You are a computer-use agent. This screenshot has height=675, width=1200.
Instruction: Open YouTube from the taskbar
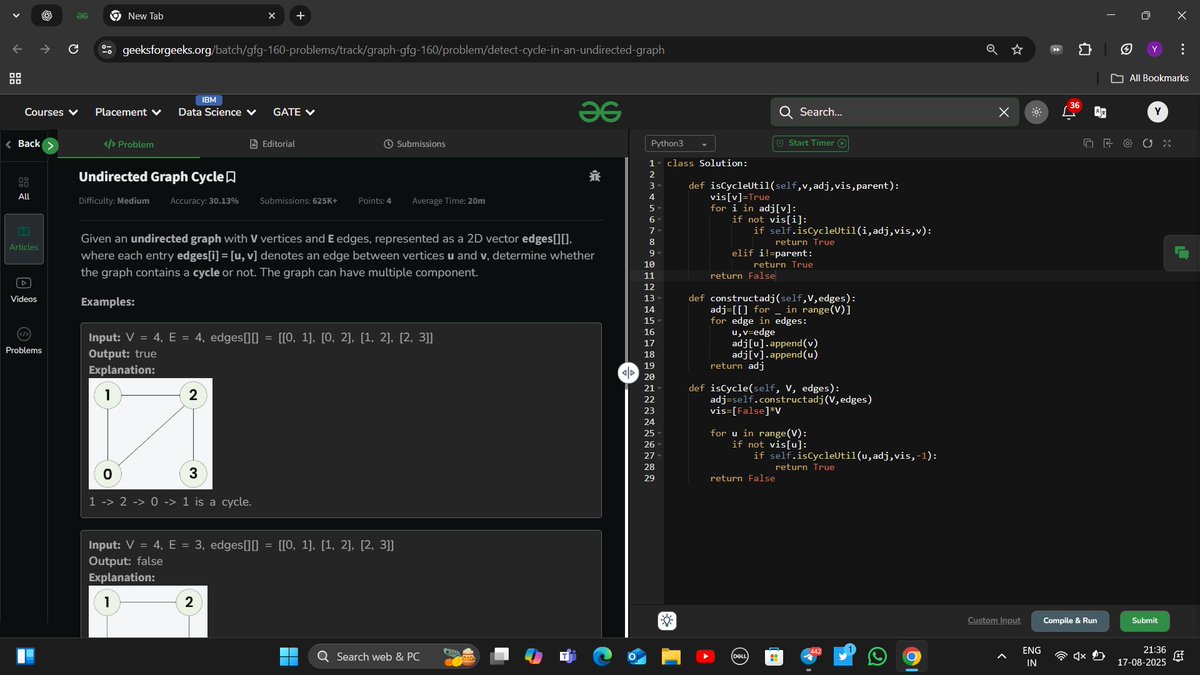(705, 656)
